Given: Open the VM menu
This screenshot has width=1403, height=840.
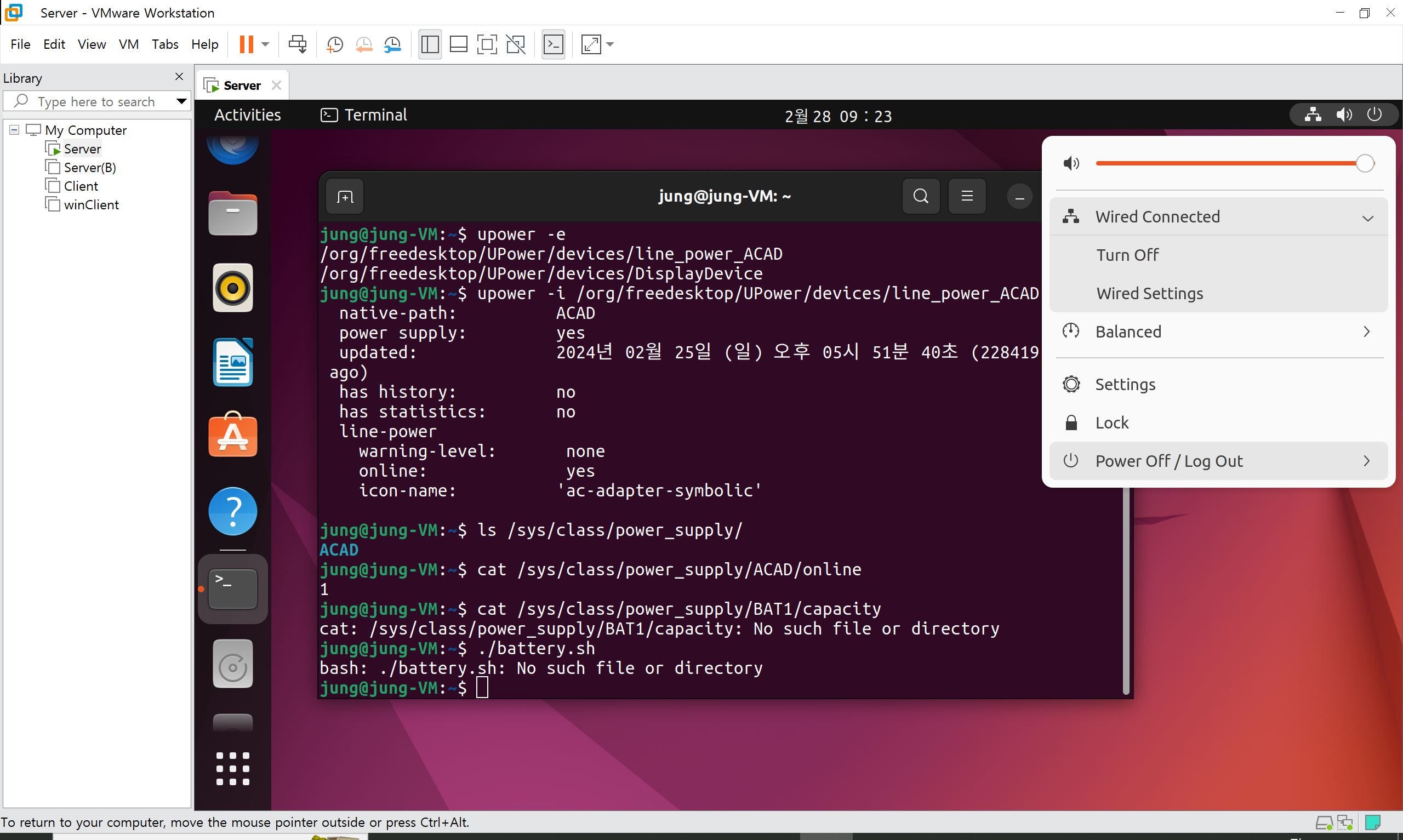Looking at the screenshot, I should [128, 44].
